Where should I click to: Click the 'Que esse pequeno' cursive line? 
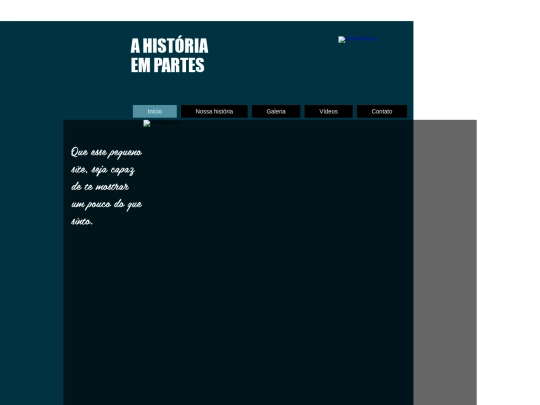(x=106, y=152)
